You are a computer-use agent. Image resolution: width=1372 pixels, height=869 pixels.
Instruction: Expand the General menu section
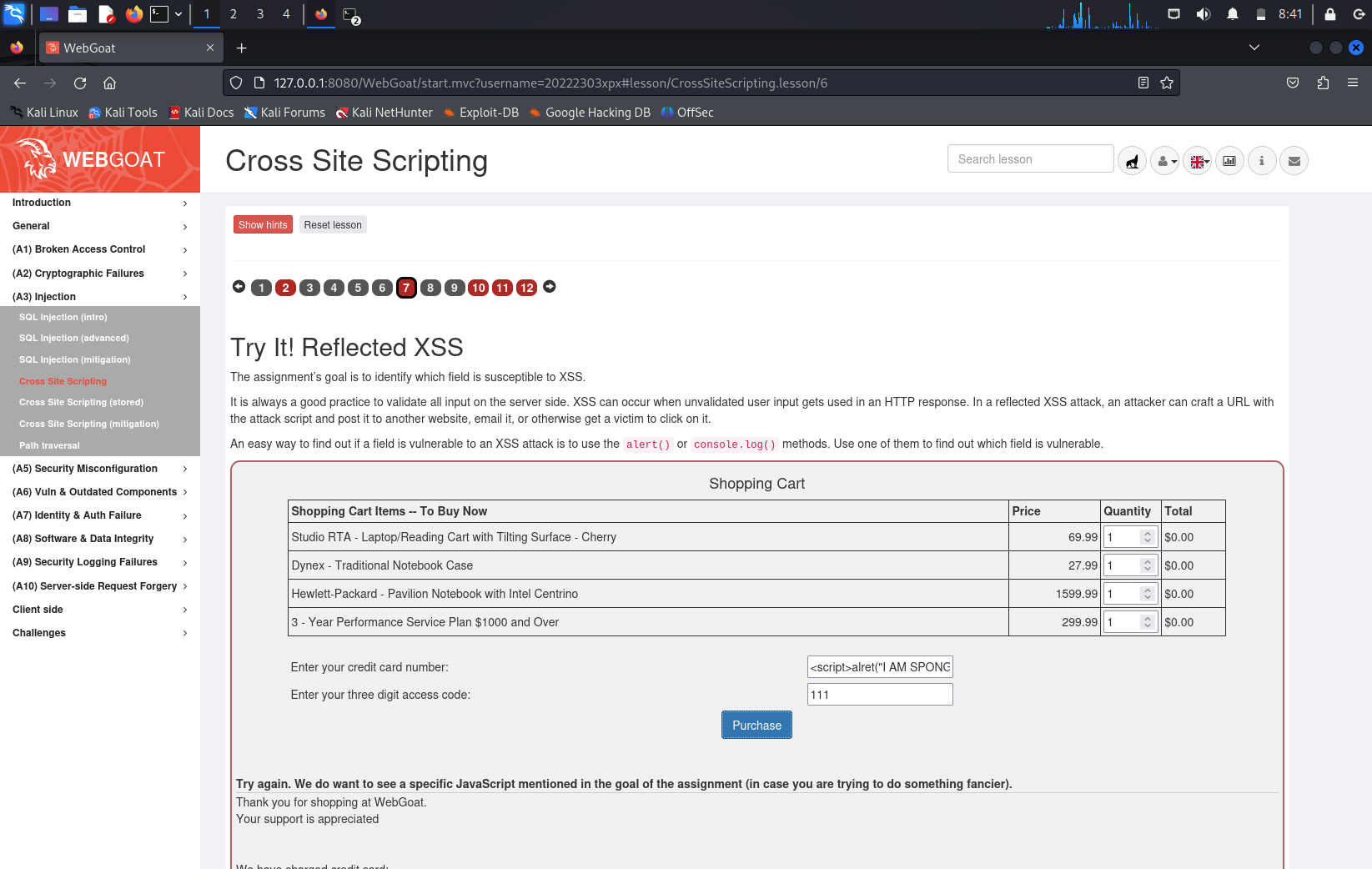point(100,226)
